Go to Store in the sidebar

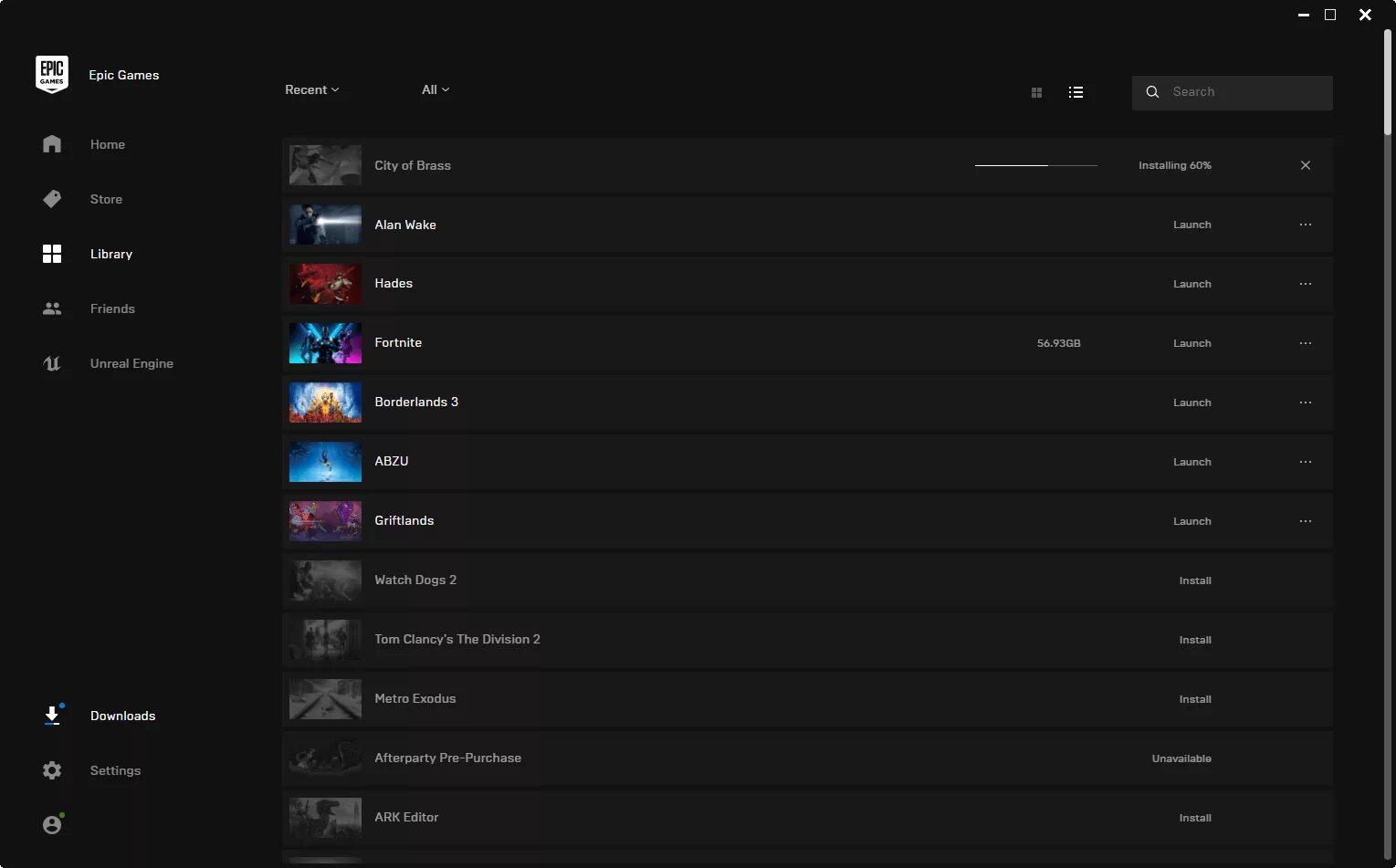[x=106, y=199]
